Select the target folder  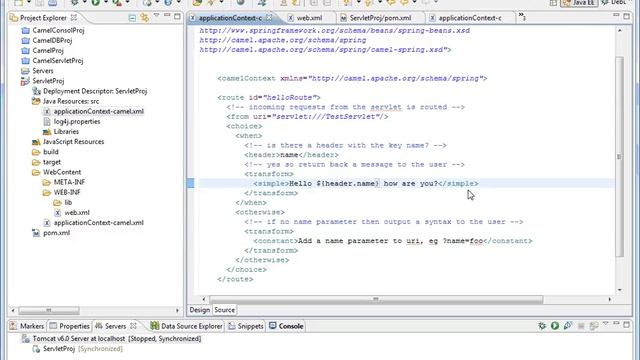52,162
